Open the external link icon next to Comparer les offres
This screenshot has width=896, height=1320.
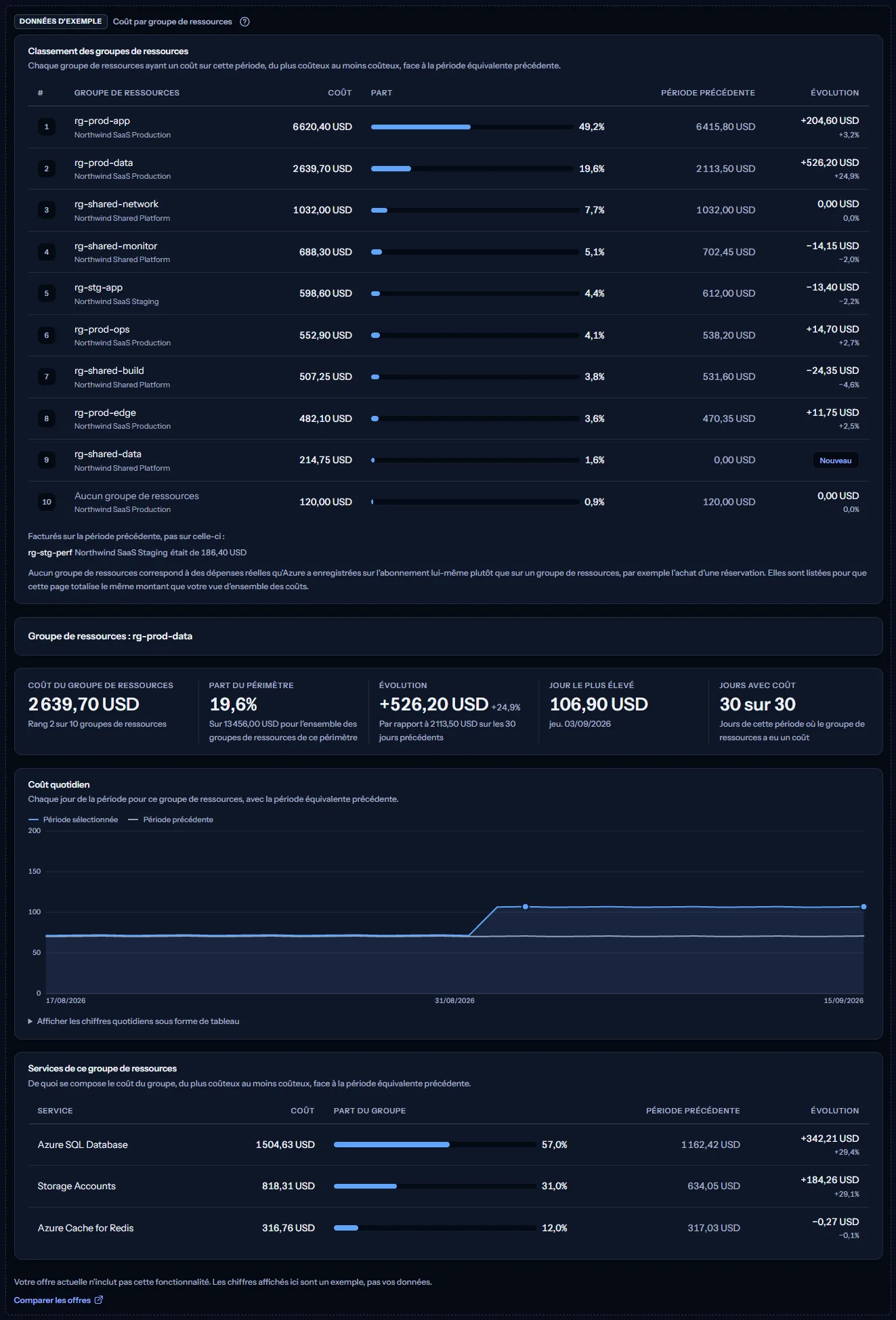(99, 1300)
